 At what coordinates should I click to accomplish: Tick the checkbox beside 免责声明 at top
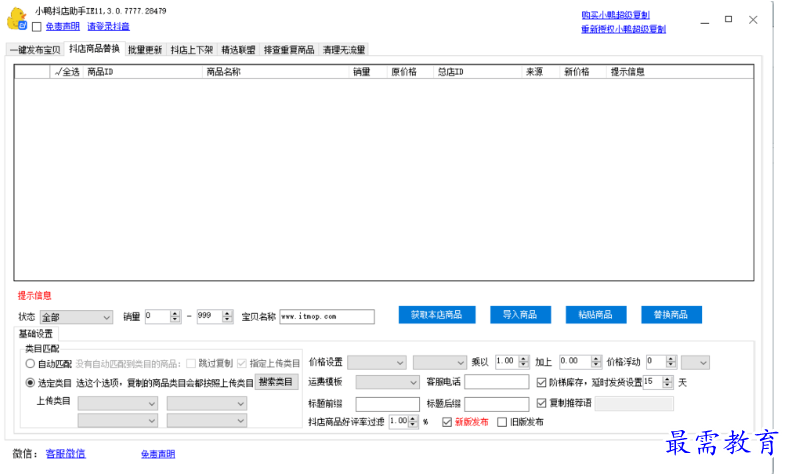point(37,27)
